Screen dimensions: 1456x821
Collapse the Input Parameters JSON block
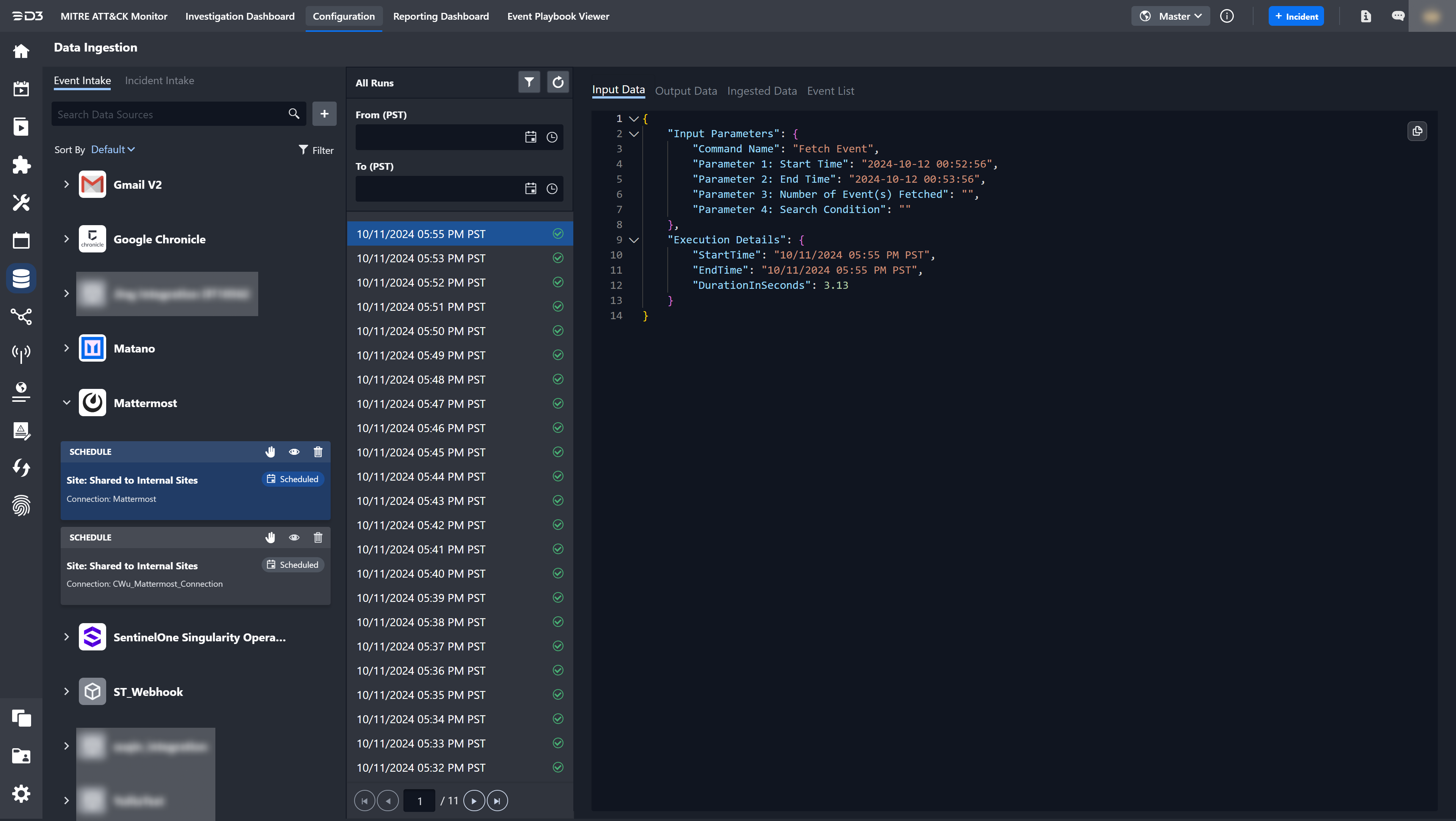point(634,134)
